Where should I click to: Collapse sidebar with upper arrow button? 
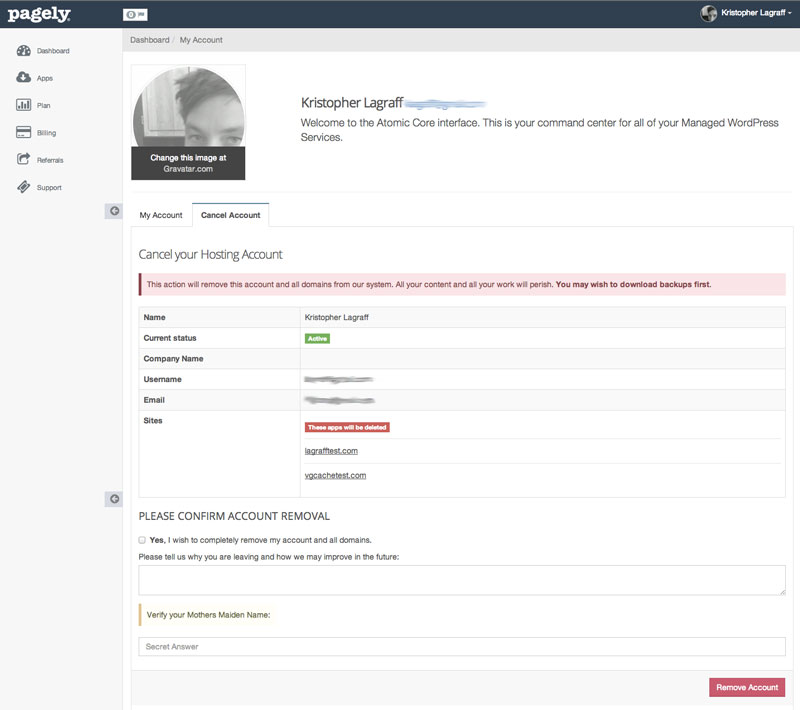pos(114,211)
